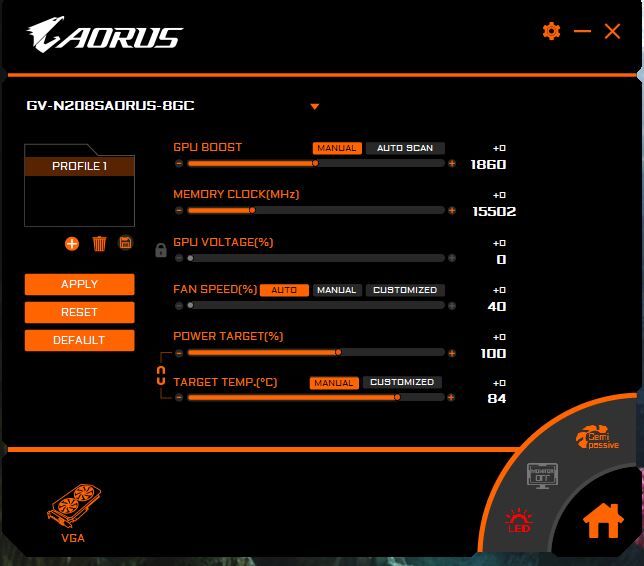Image resolution: width=644 pixels, height=566 pixels.
Task: Decrease GPU Voltage with minus icon
Action: click(x=179, y=258)
